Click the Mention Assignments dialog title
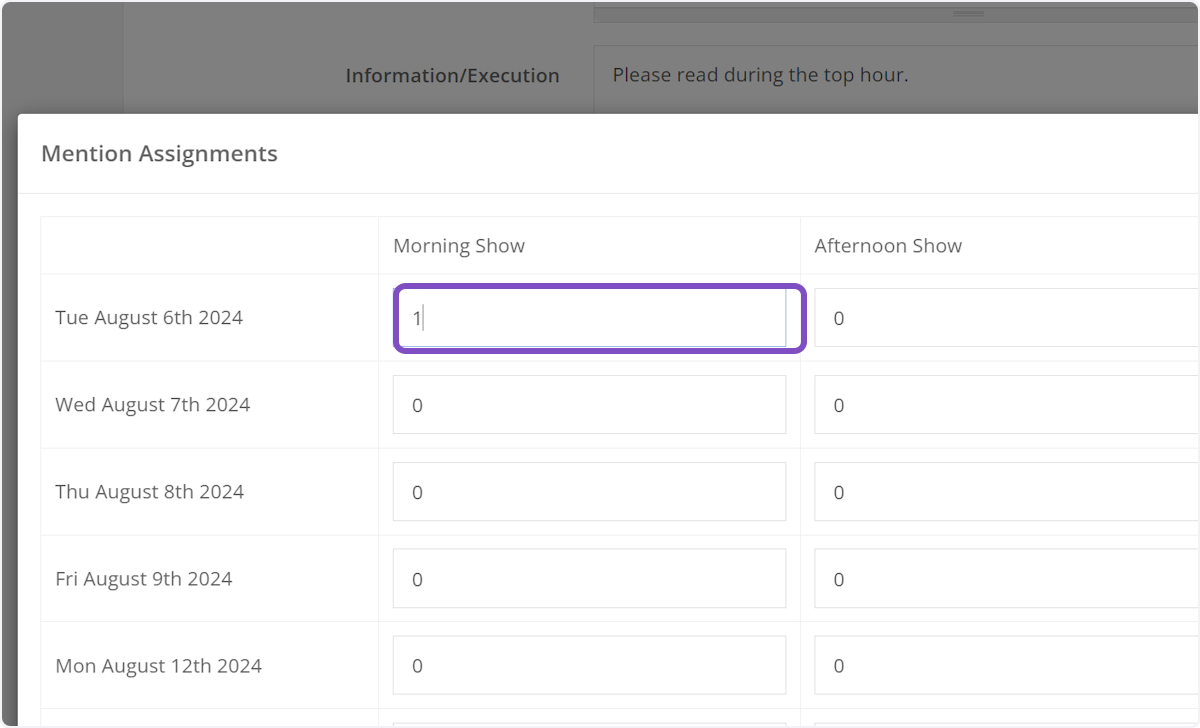This screenshot has width=1200, height=728. click(159, 154)
